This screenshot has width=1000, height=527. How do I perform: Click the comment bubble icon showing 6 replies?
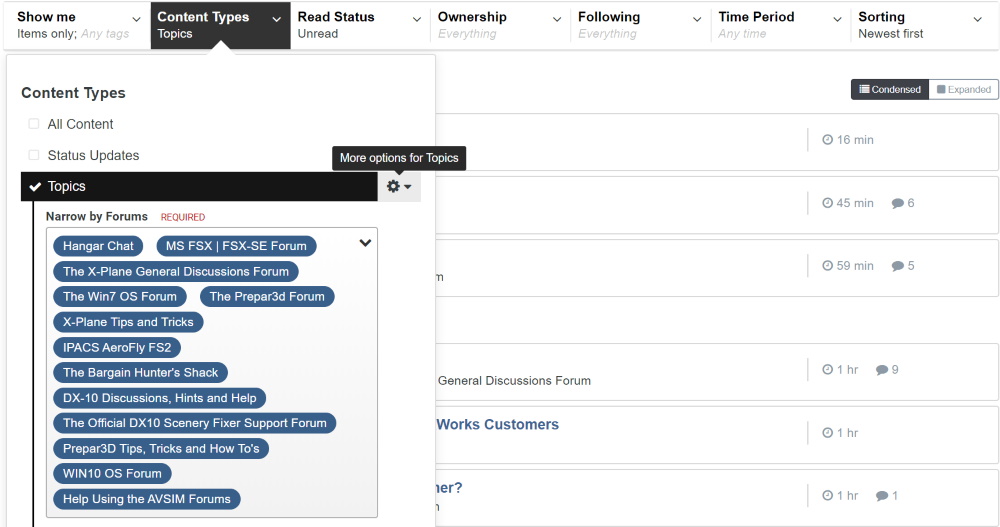[x=897, y=203]
